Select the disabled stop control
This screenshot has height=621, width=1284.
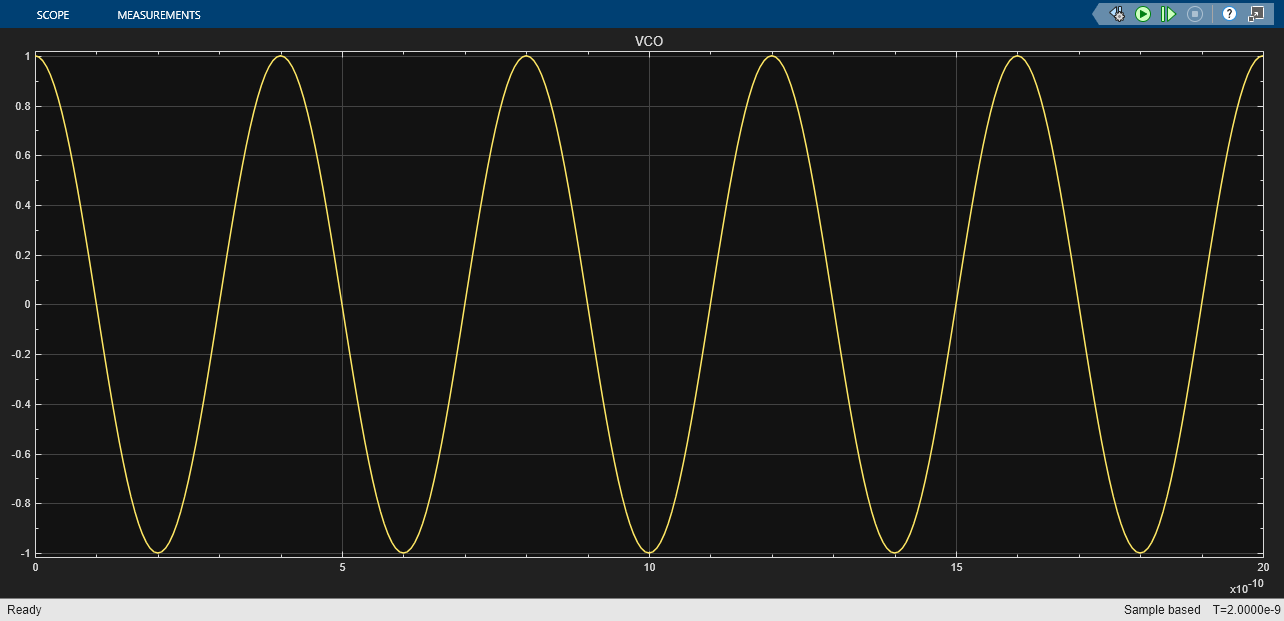point(1194,14)
